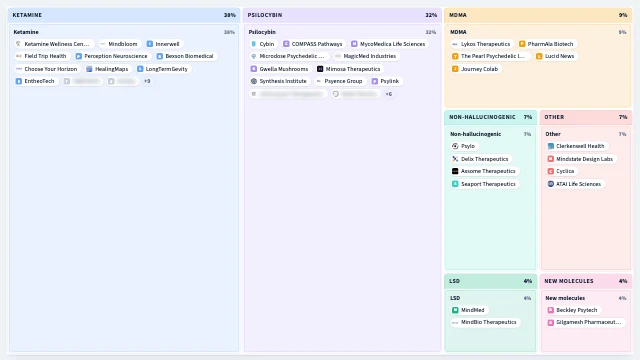
Task: Select the NON-HALLUCINOGENIC category header
Action: point(491,117)
